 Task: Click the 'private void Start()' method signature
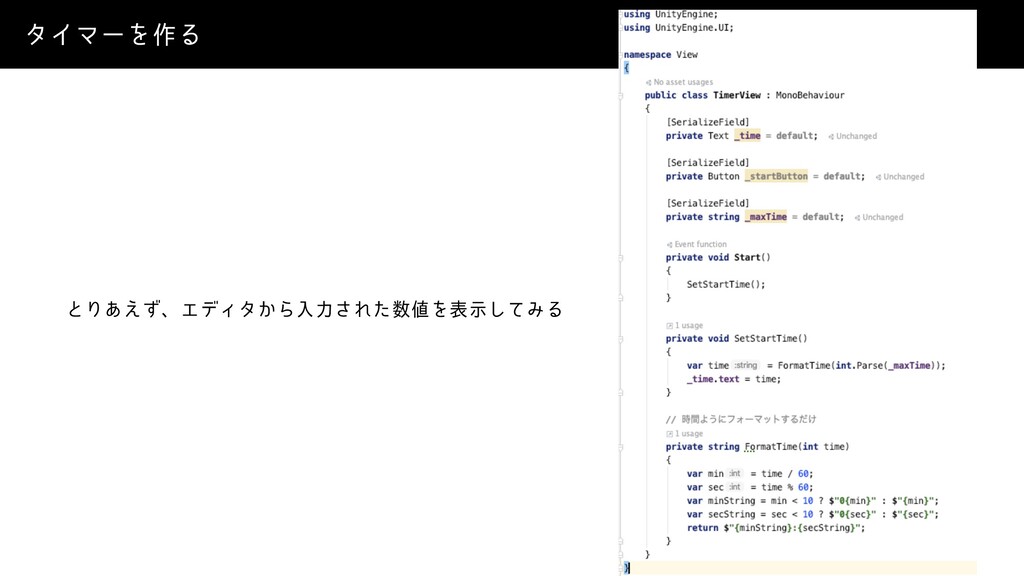[718, 257]
